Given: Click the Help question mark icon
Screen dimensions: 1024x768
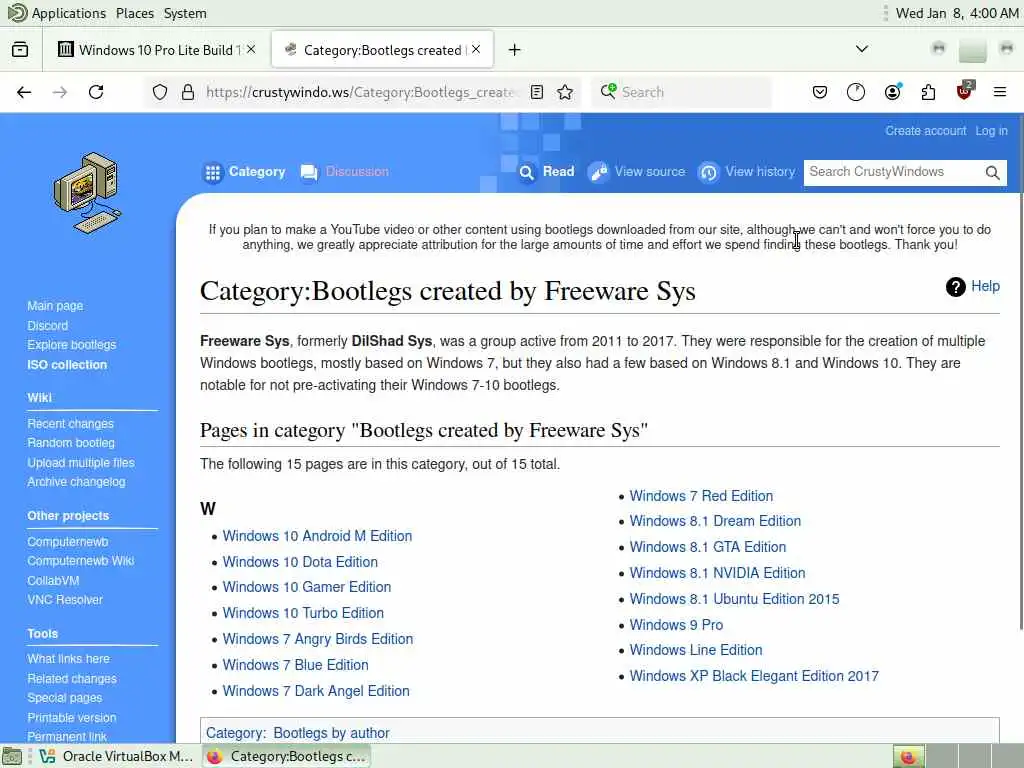Looking at the screenshot, I should click(955, 287).
